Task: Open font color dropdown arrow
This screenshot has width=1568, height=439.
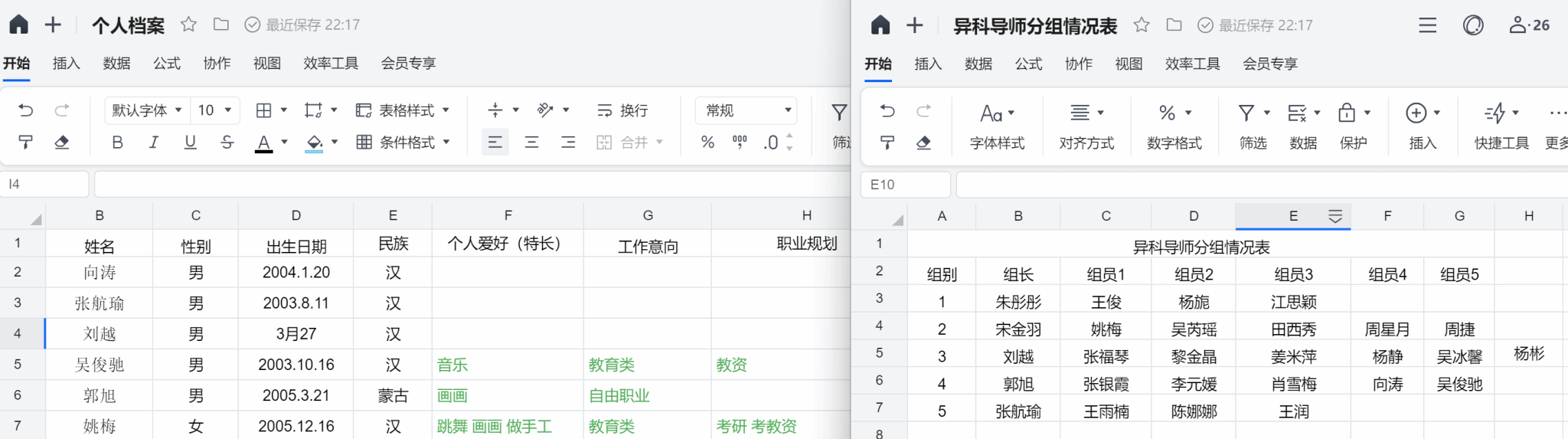Action: point(284,143)
